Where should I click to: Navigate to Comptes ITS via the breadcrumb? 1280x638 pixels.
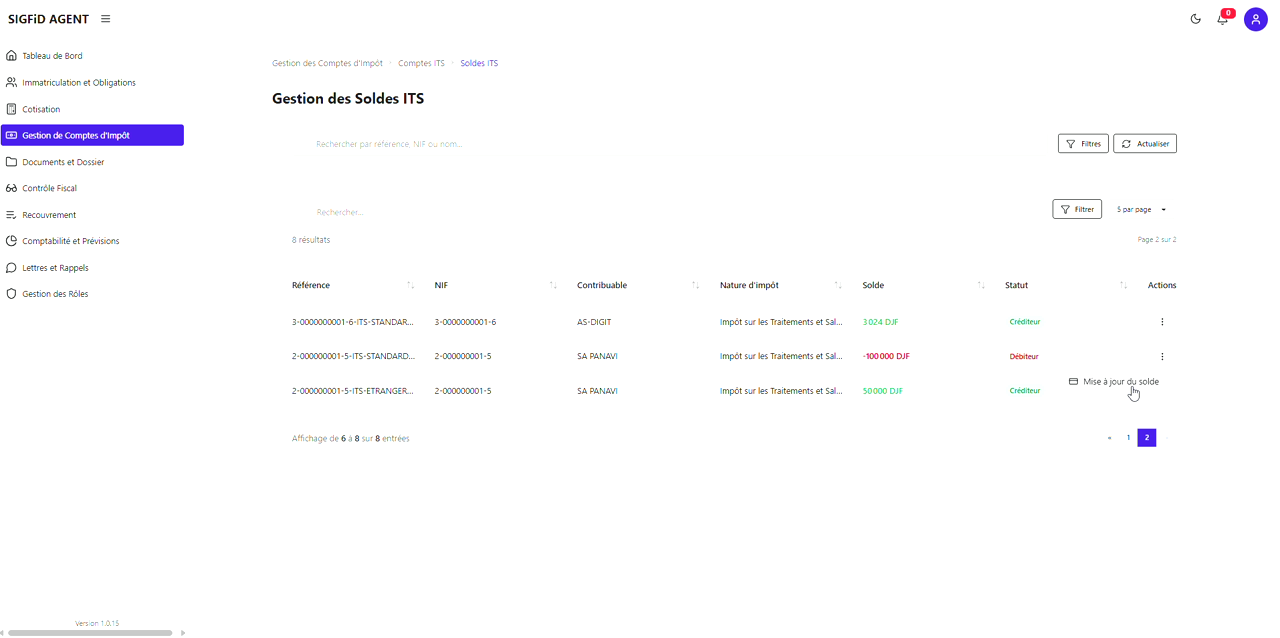(421, 63)
